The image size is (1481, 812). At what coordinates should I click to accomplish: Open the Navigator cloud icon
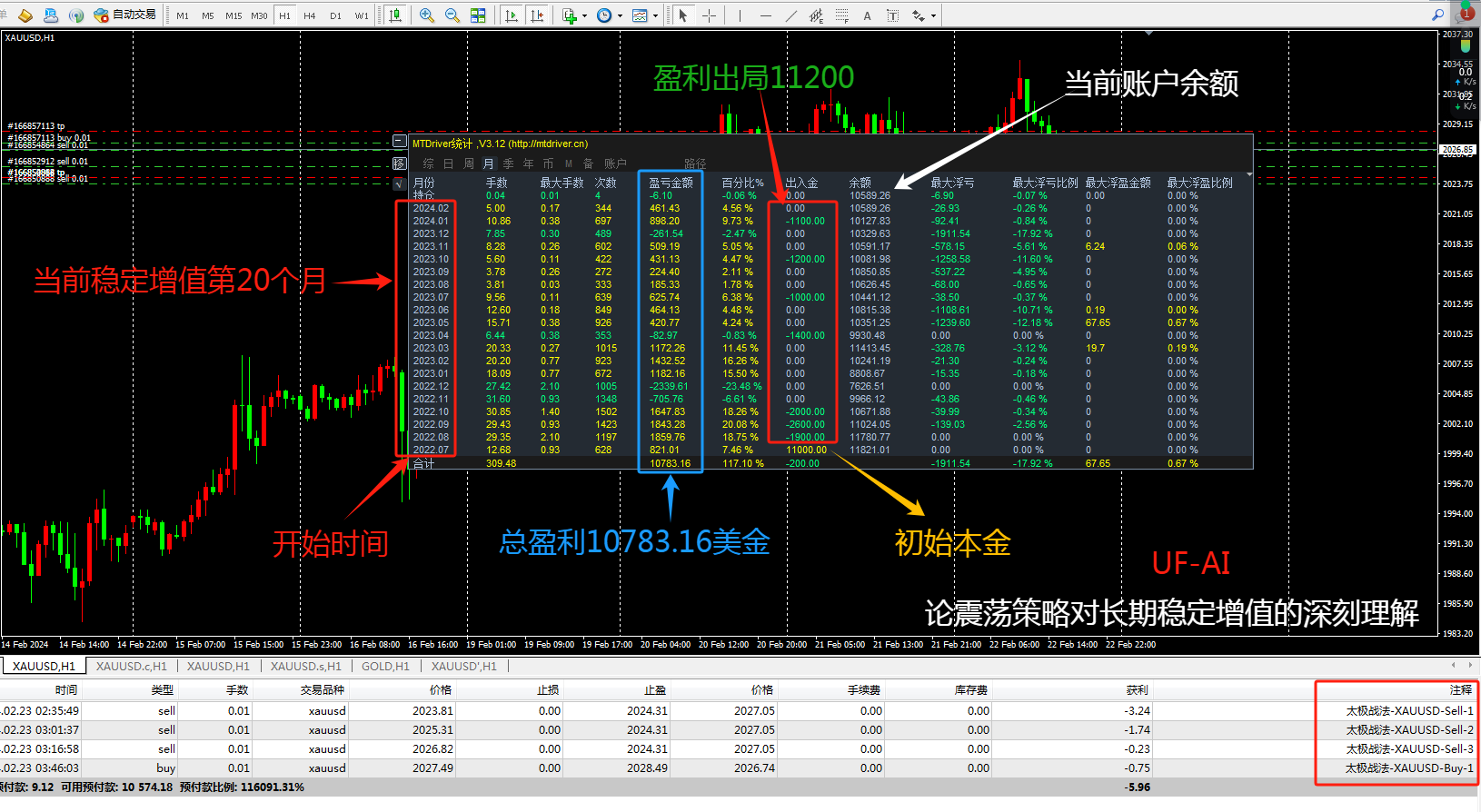click(51, 15)
